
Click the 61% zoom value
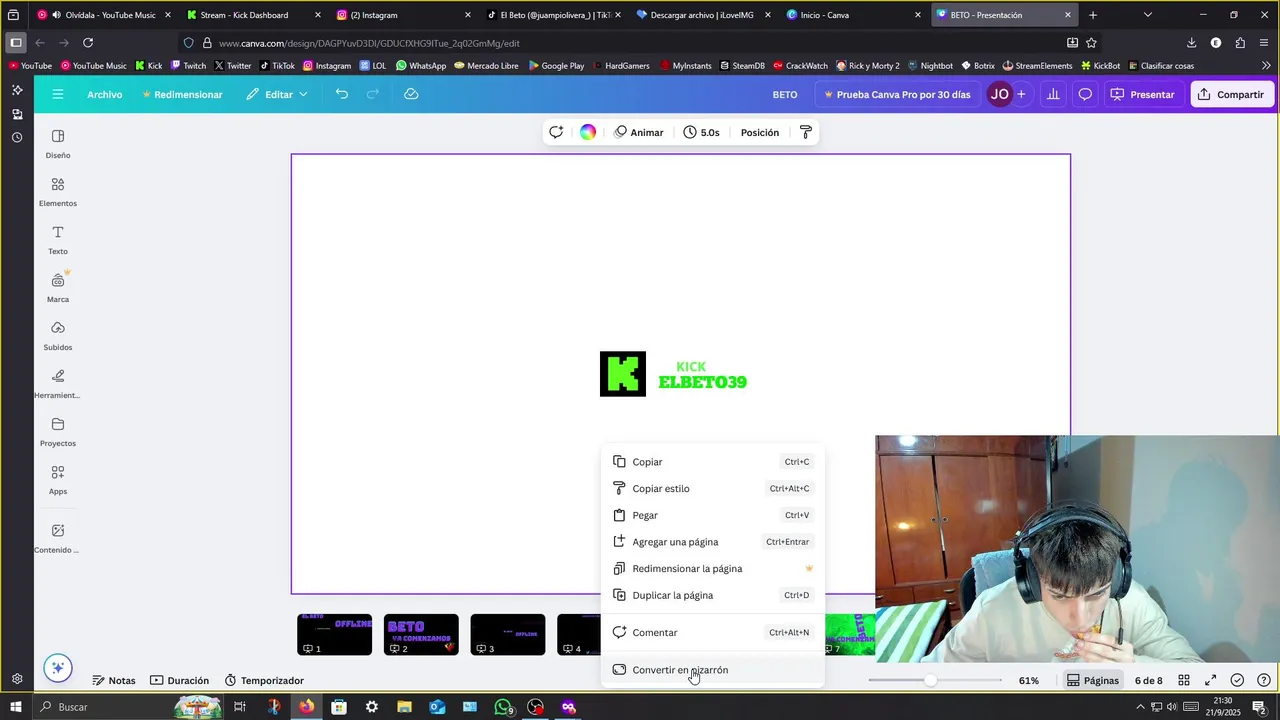pos(1029,680)
